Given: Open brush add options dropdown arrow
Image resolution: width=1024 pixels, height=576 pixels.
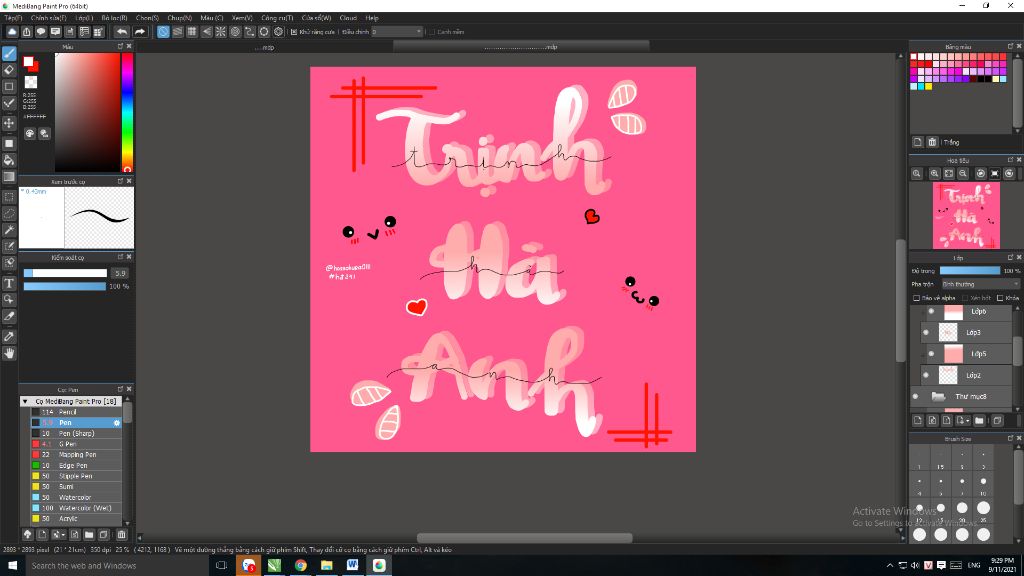Looking at the screenshot, I should [x=63, y=534].
